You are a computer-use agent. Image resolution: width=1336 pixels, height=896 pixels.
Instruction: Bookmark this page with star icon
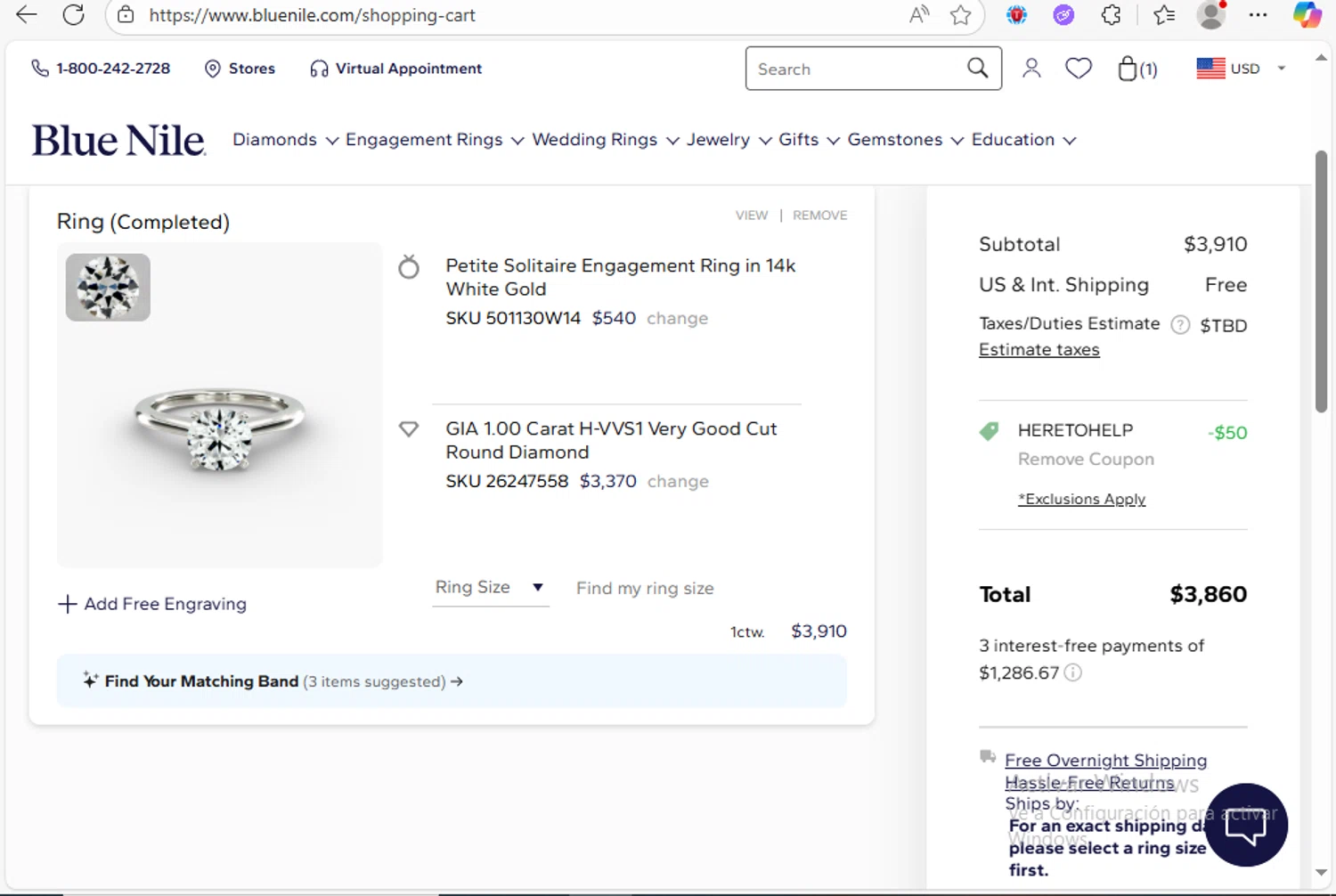[960, 14]
